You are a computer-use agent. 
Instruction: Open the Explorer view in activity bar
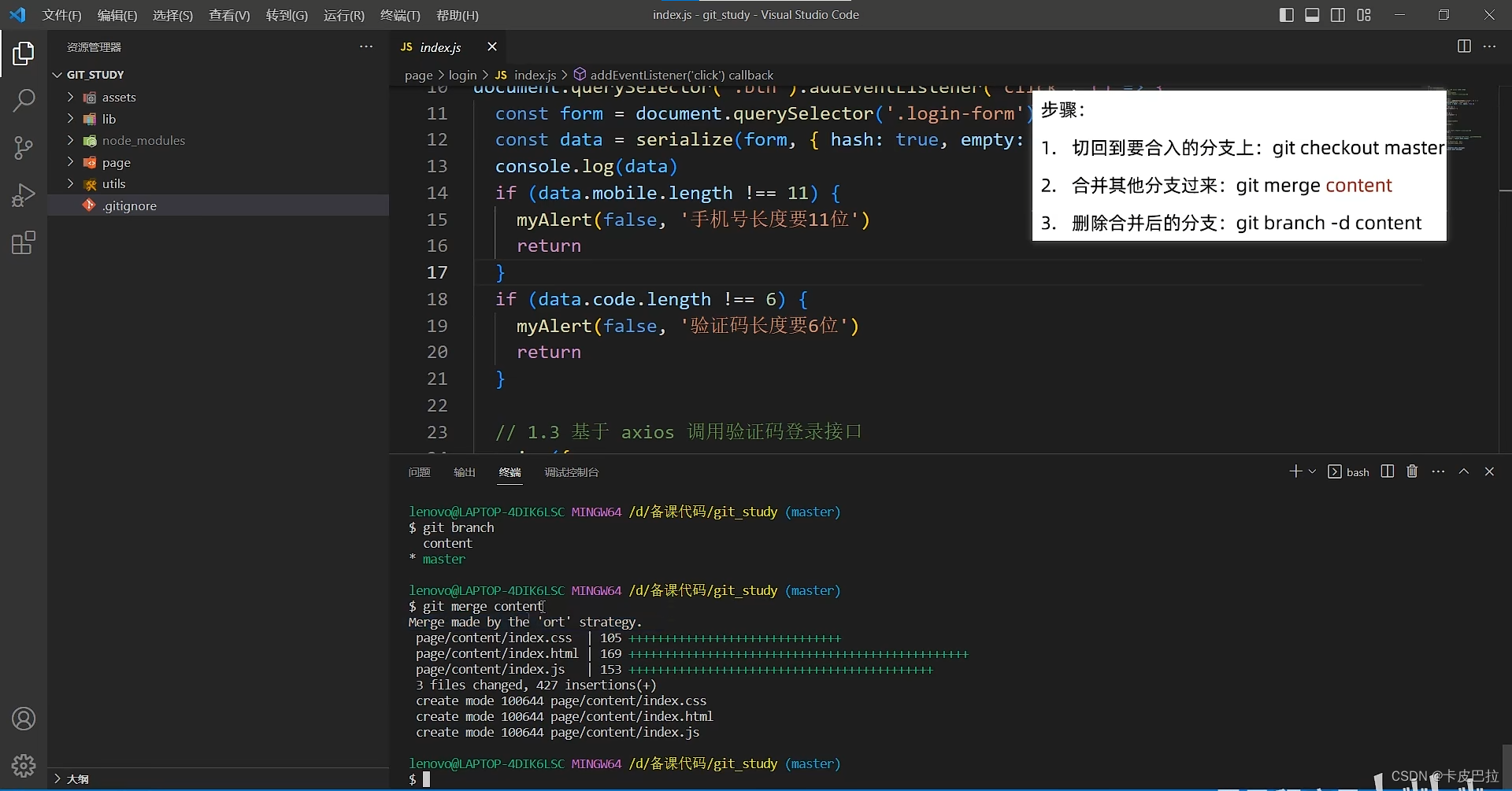[x=24, y=54]
